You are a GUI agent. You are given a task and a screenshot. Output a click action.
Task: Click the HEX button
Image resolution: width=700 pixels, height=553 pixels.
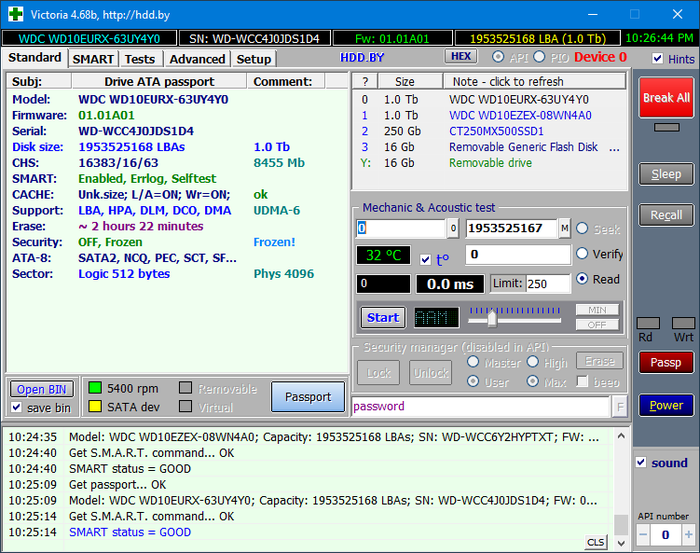click(x=461, y=56)
